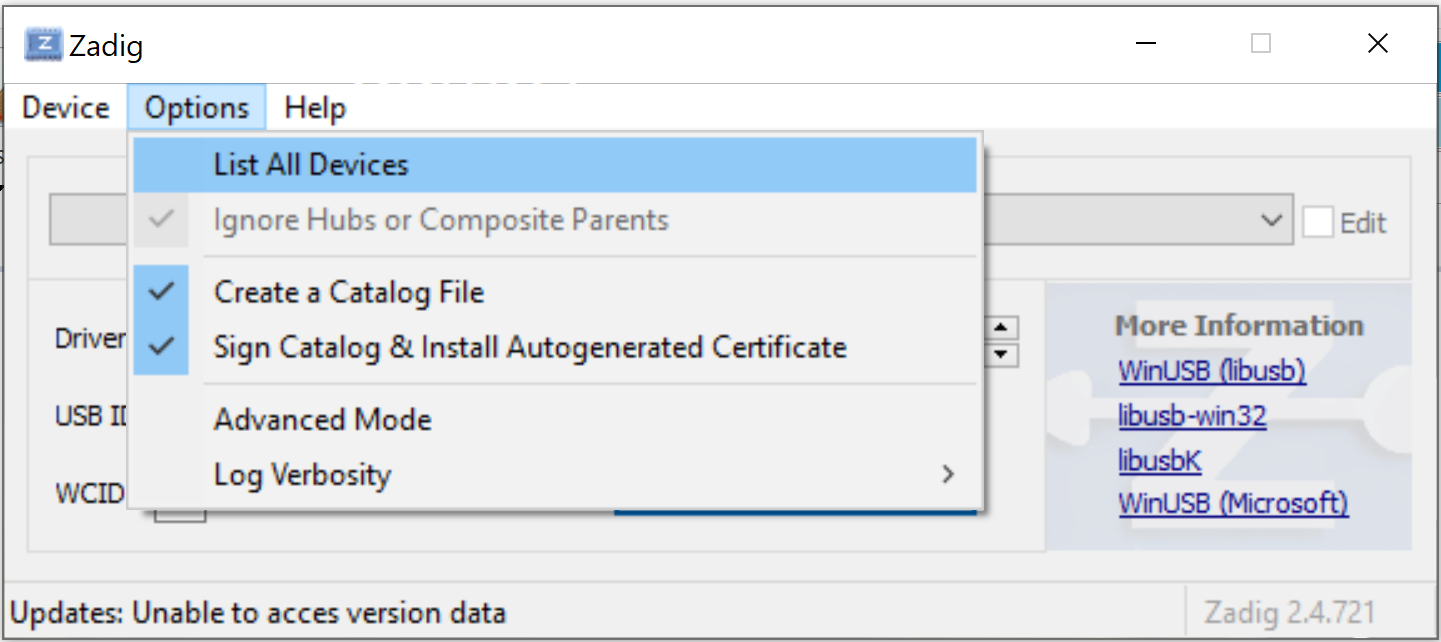Open the libusb-win32 link

[x=1192, y=415]
